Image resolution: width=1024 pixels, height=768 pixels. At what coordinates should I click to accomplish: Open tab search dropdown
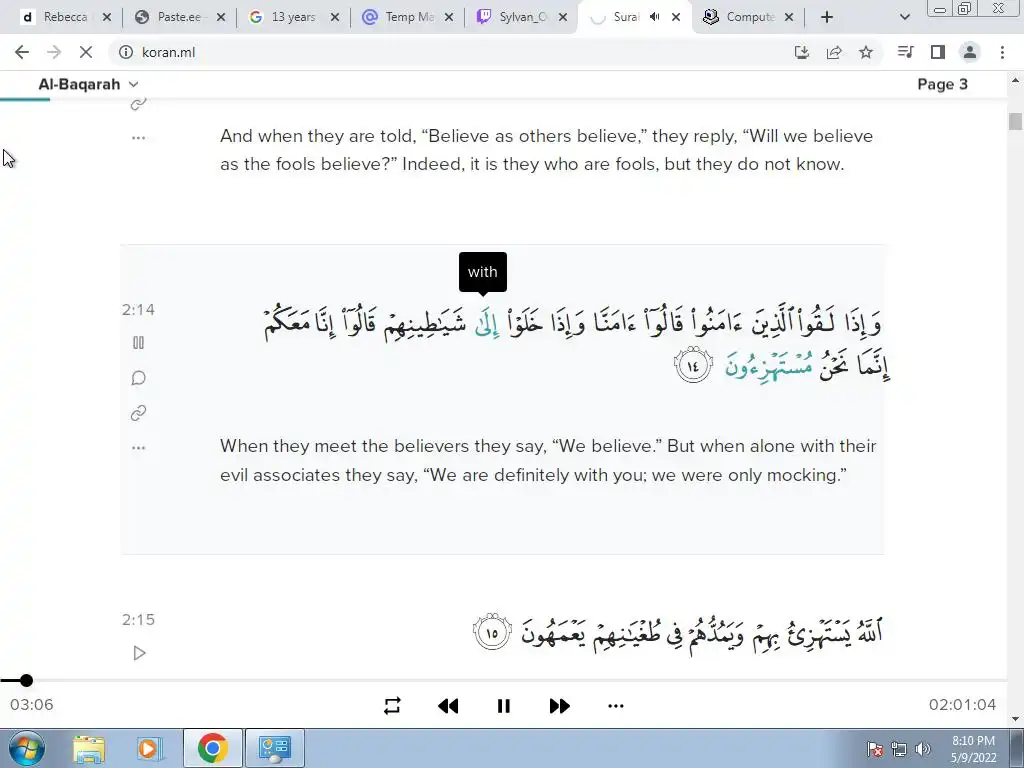coord(904,17)
